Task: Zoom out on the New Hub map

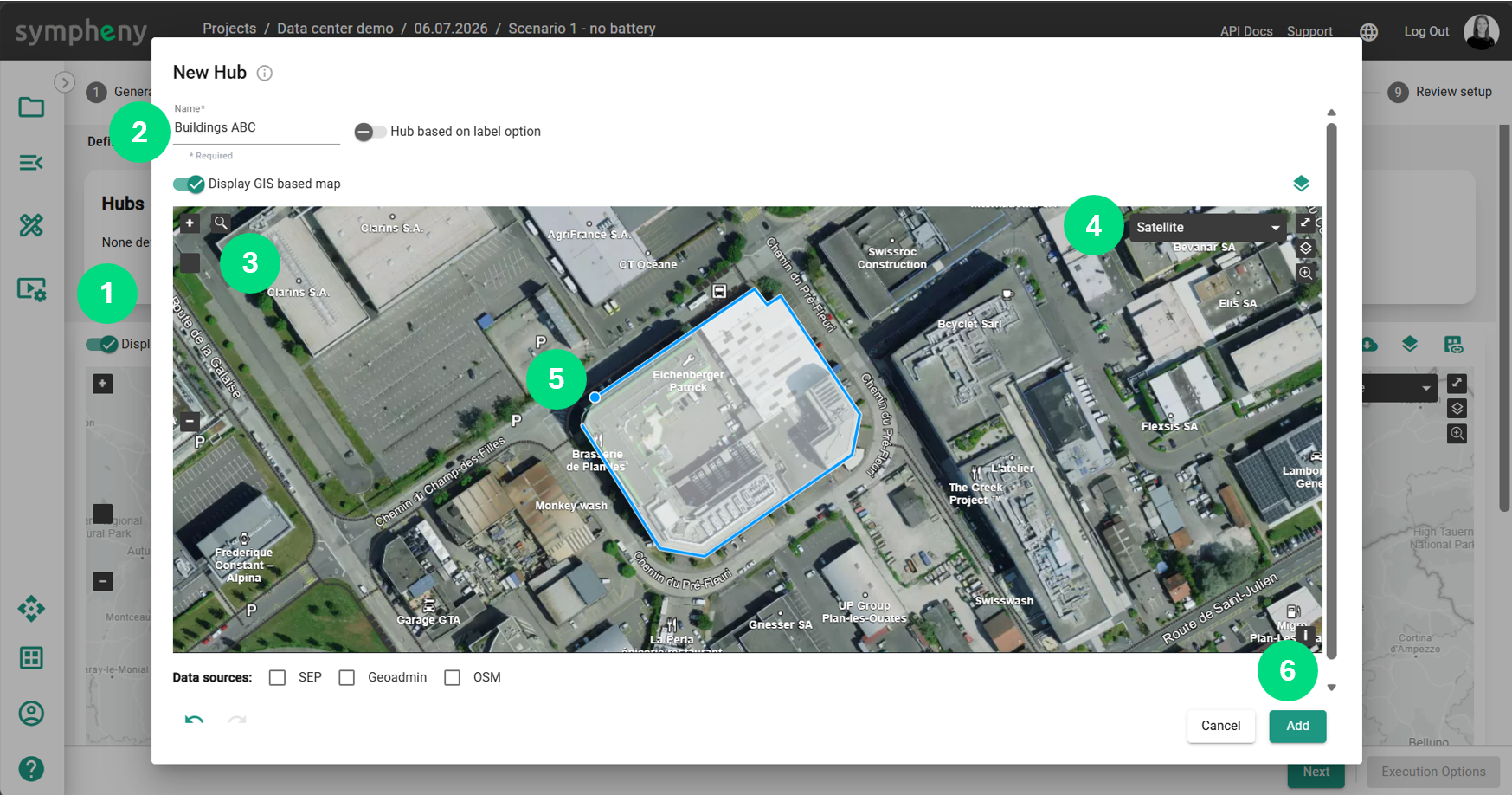Action: 190,422
